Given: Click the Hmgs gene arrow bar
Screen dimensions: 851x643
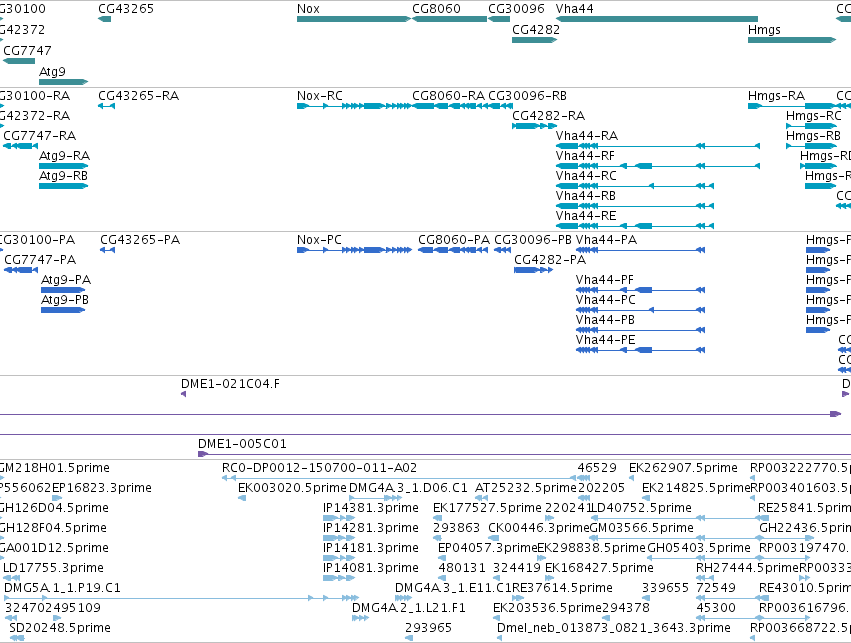Looking at the screenshot, I should (792, 40).
